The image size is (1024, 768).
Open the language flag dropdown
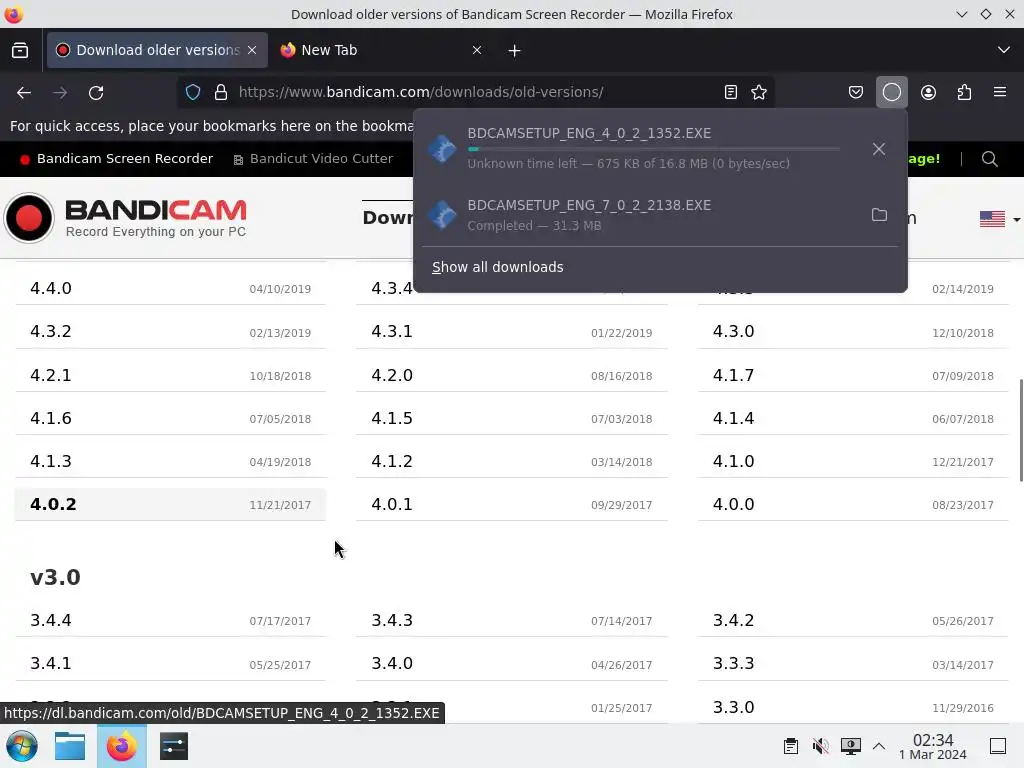pyautogui.click(x=999, y=219)
